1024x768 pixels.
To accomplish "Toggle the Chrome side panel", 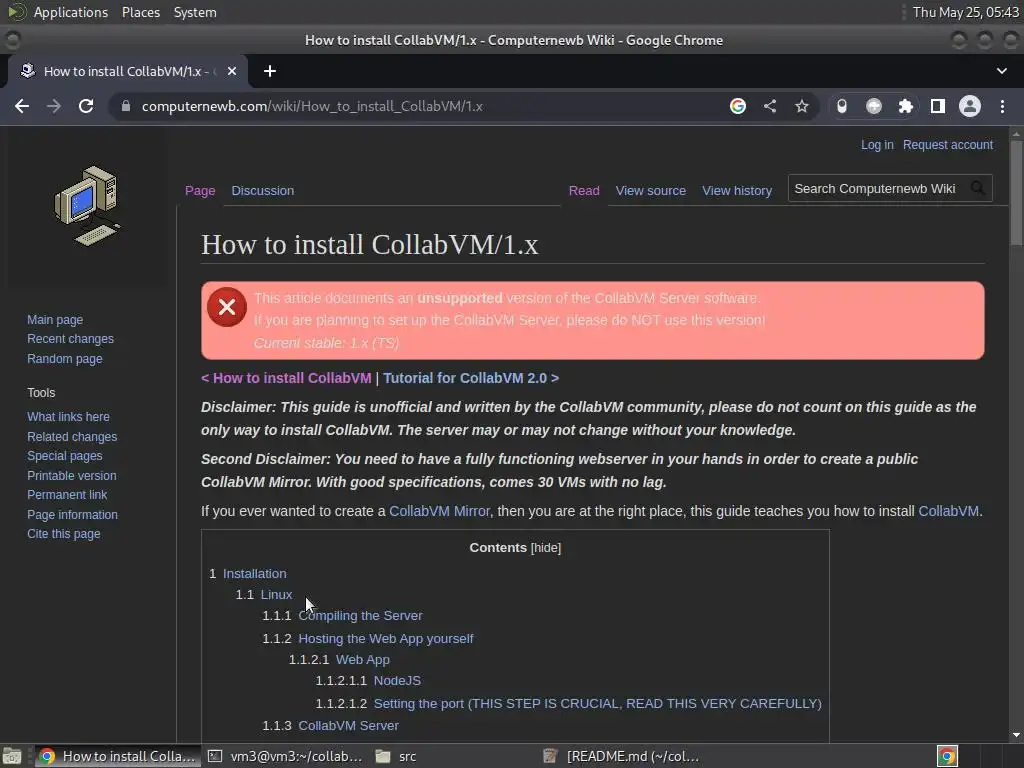I will pos(938,106).
